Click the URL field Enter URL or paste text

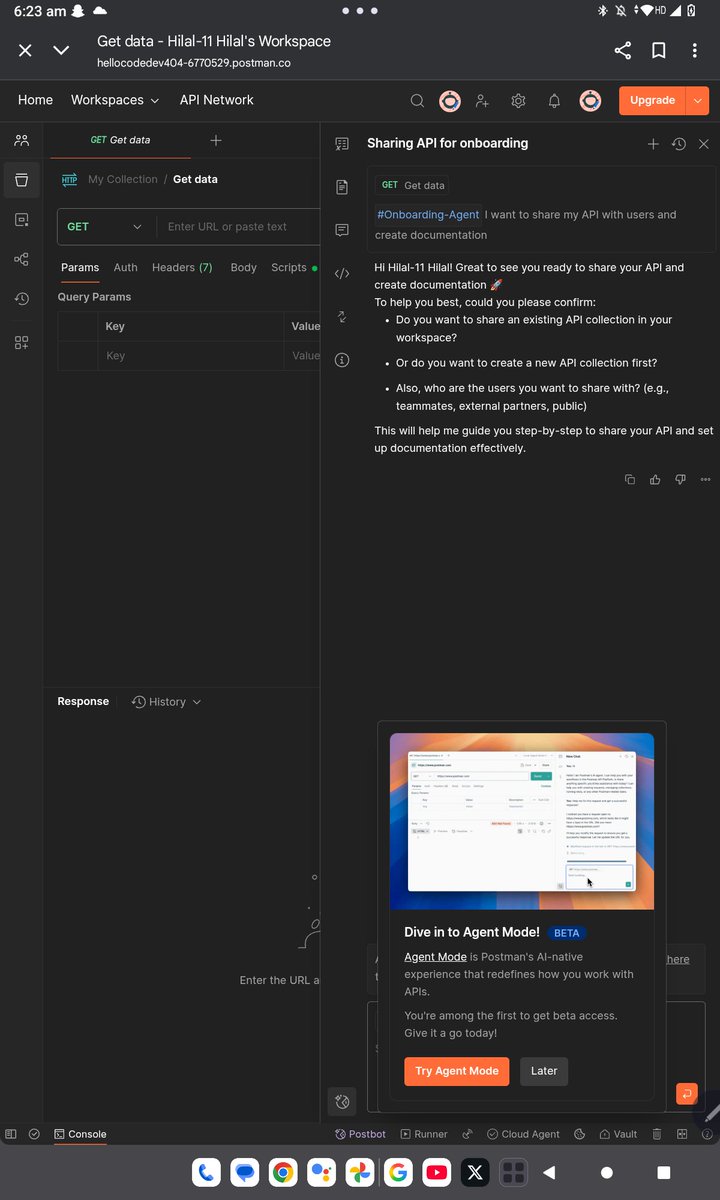coord(238,227)
